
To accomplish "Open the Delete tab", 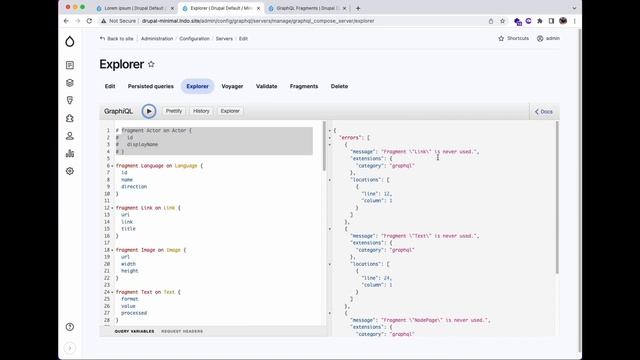I will coord(339,86).
